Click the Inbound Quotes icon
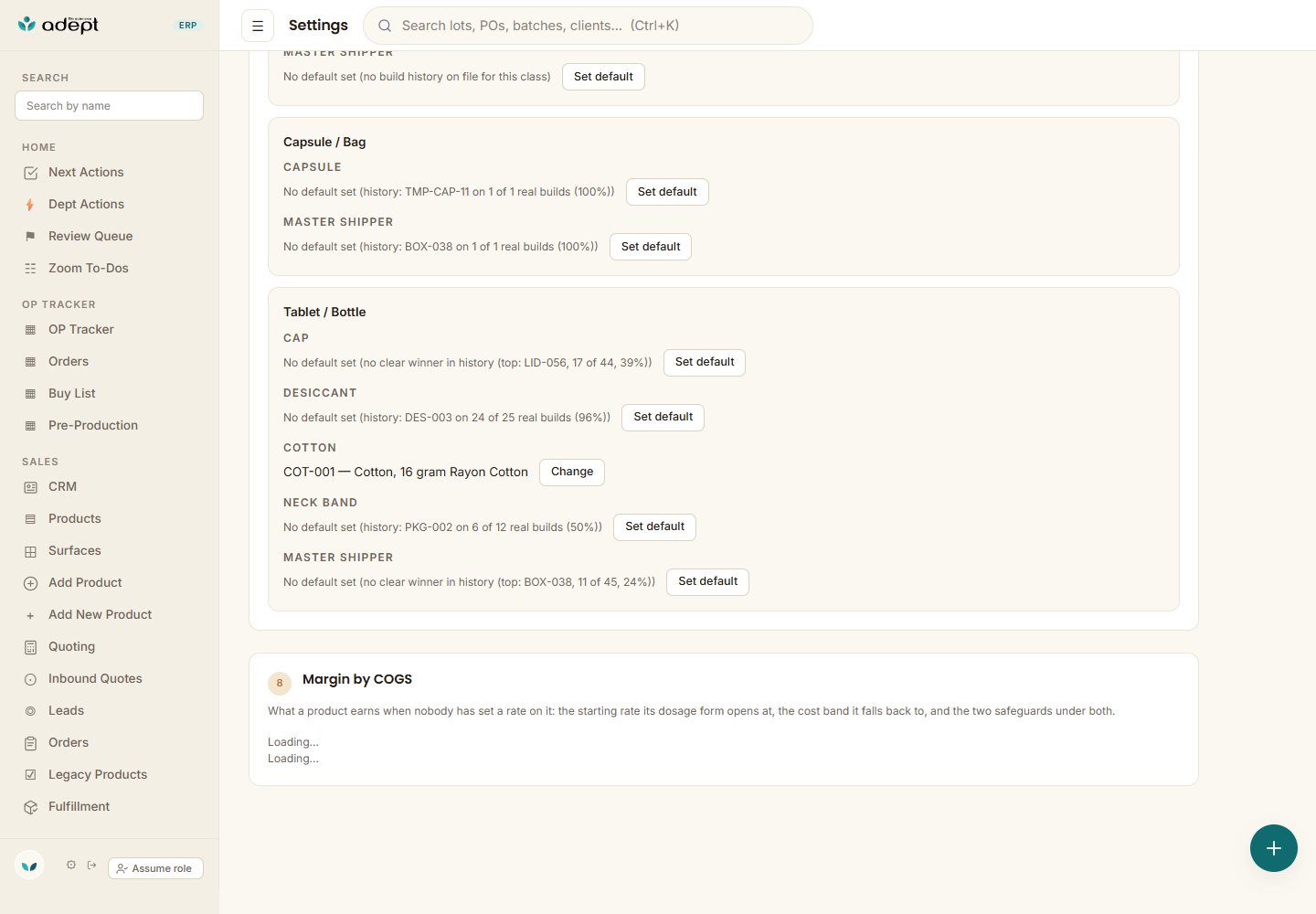This screenshot has width=1316, height=914. coord(30,679)
